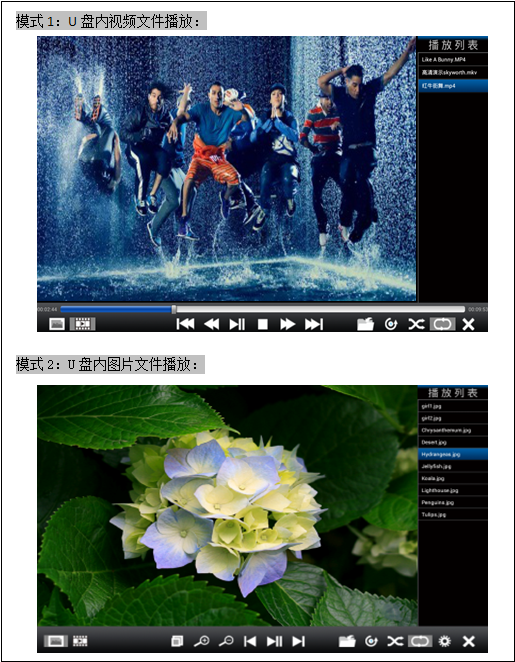Image resolution: width=515 pixels, height=662 pixels.
Task: Select Tulips.jpg in the image playlist
Action: [453, 514]
